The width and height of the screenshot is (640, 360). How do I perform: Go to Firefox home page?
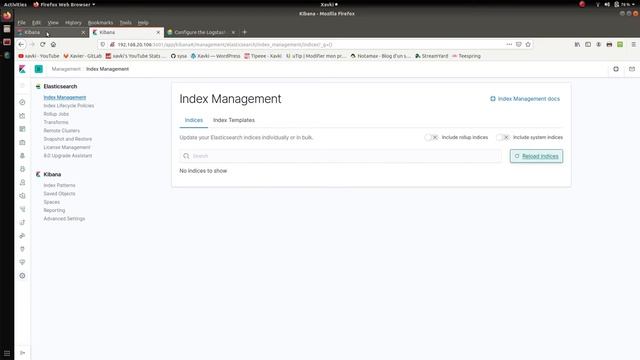[x=53, y=44]
